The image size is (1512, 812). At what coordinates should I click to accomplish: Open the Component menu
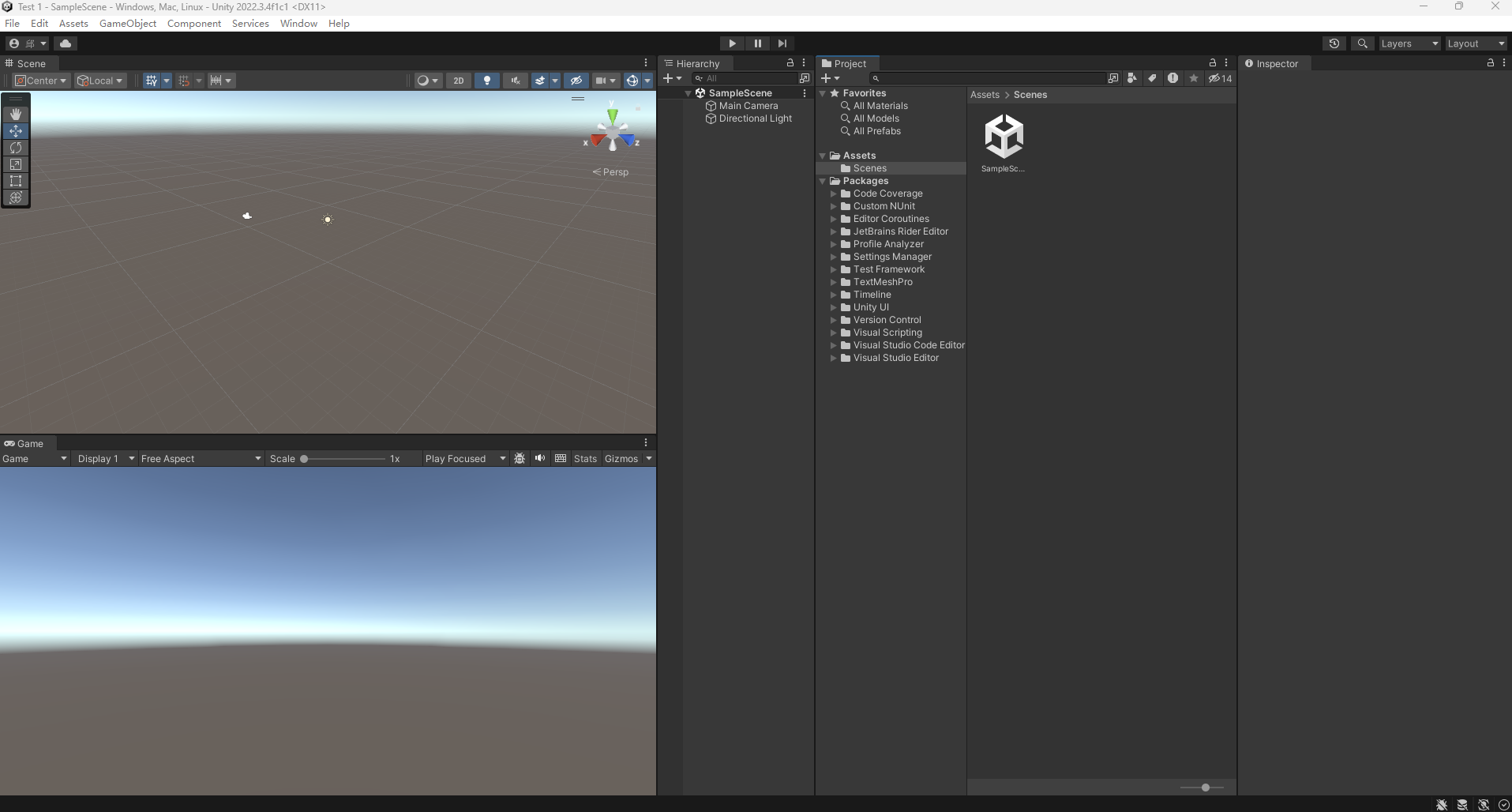(x=194, y=24)
